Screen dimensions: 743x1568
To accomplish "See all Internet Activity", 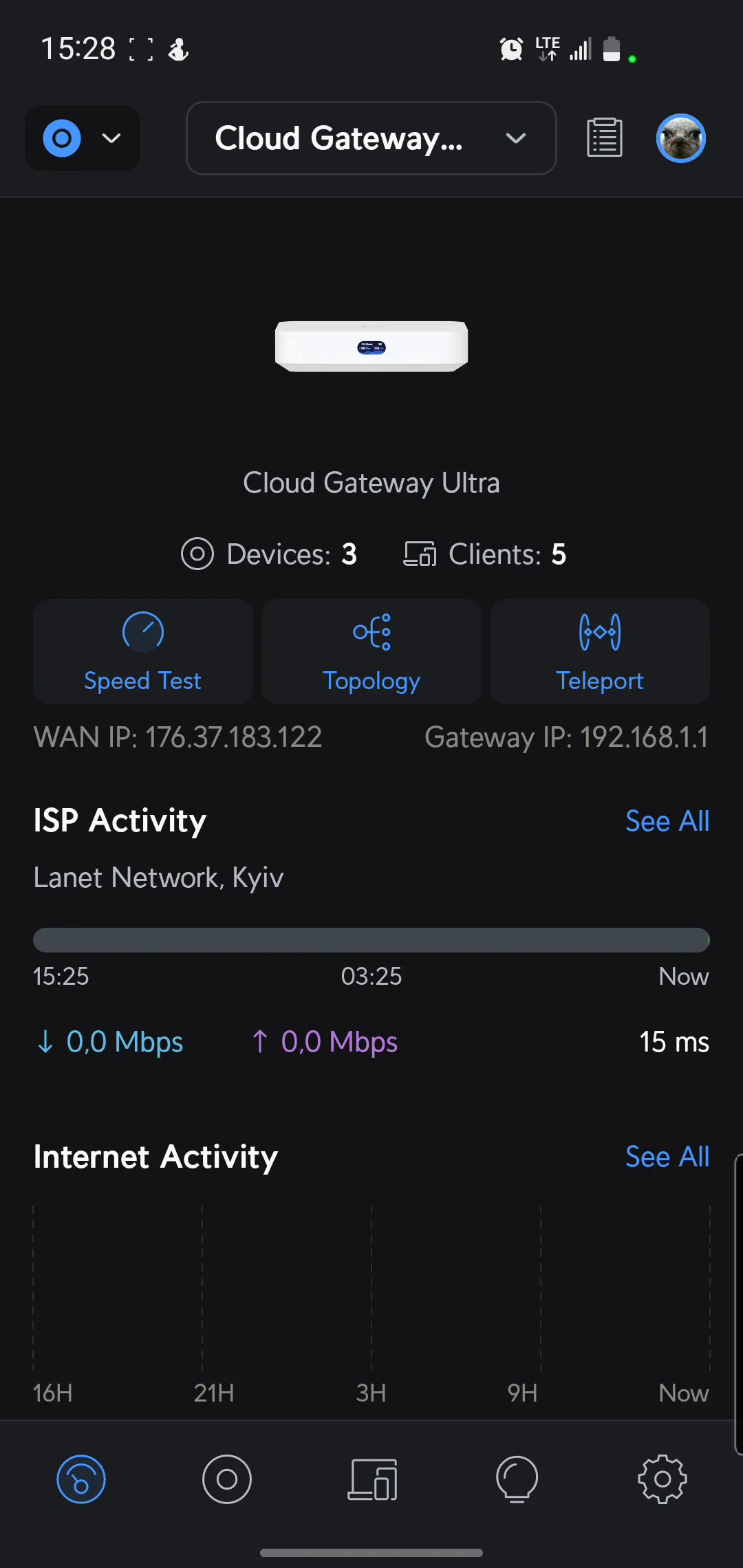I will 667,1156.
